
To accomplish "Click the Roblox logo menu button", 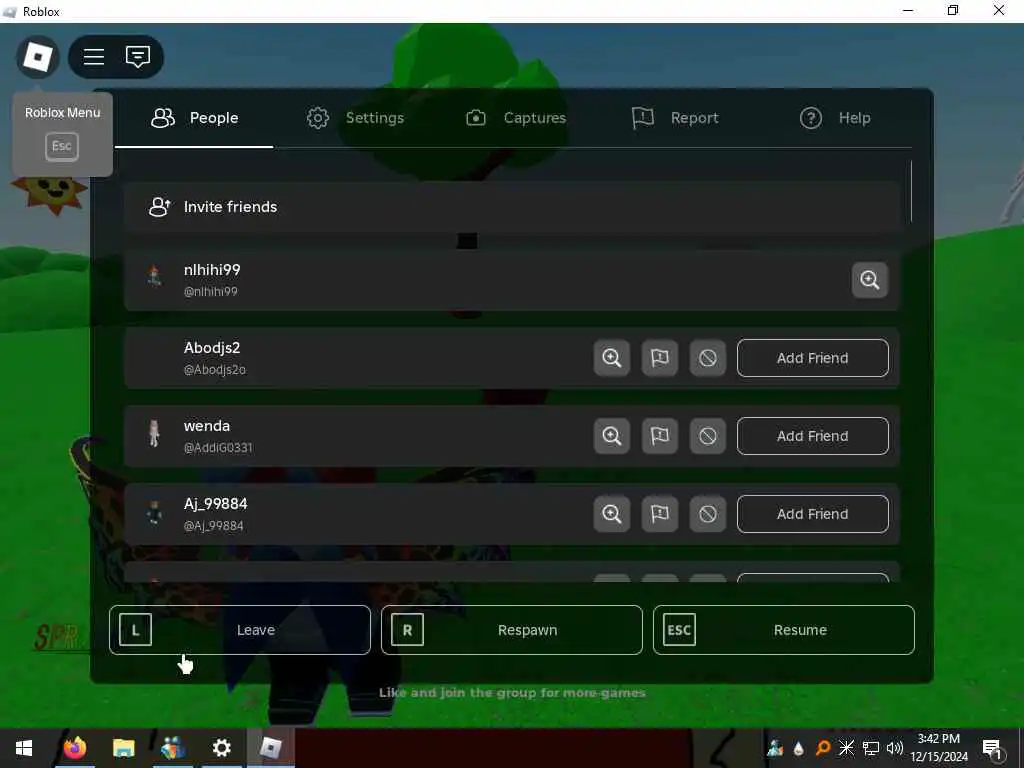I will 38,57.
